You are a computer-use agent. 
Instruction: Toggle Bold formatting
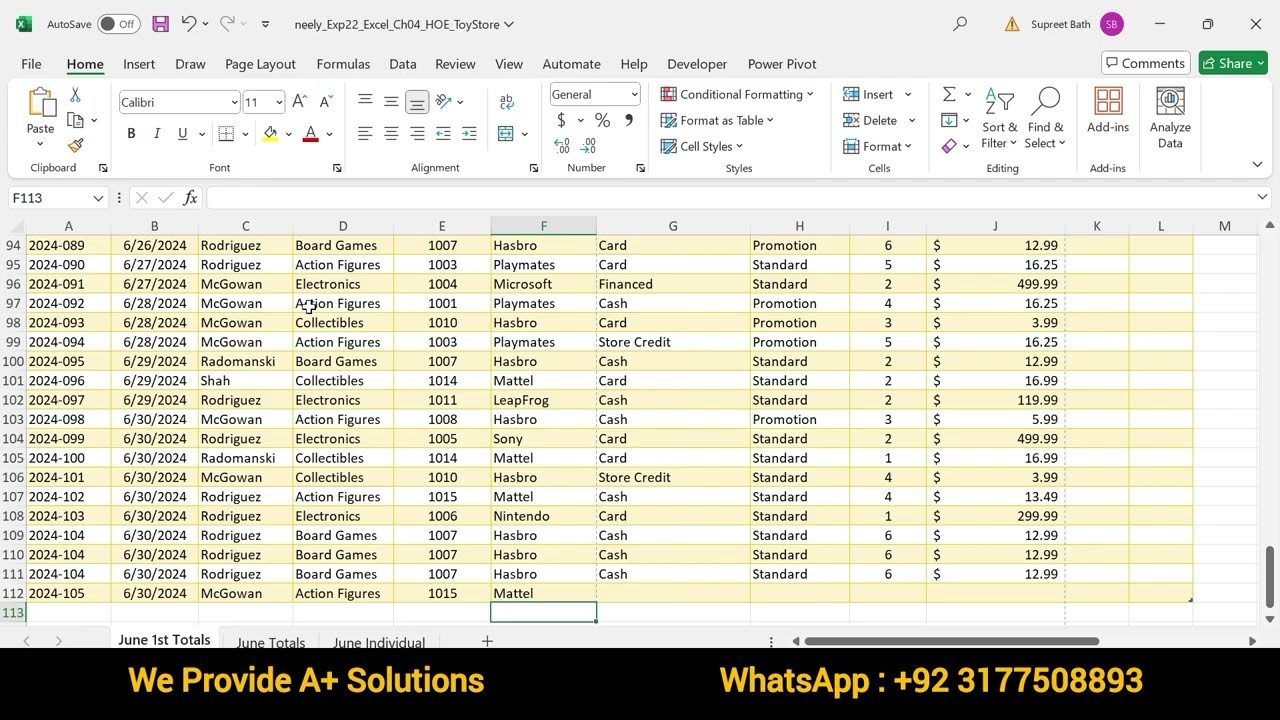[131, 134]
